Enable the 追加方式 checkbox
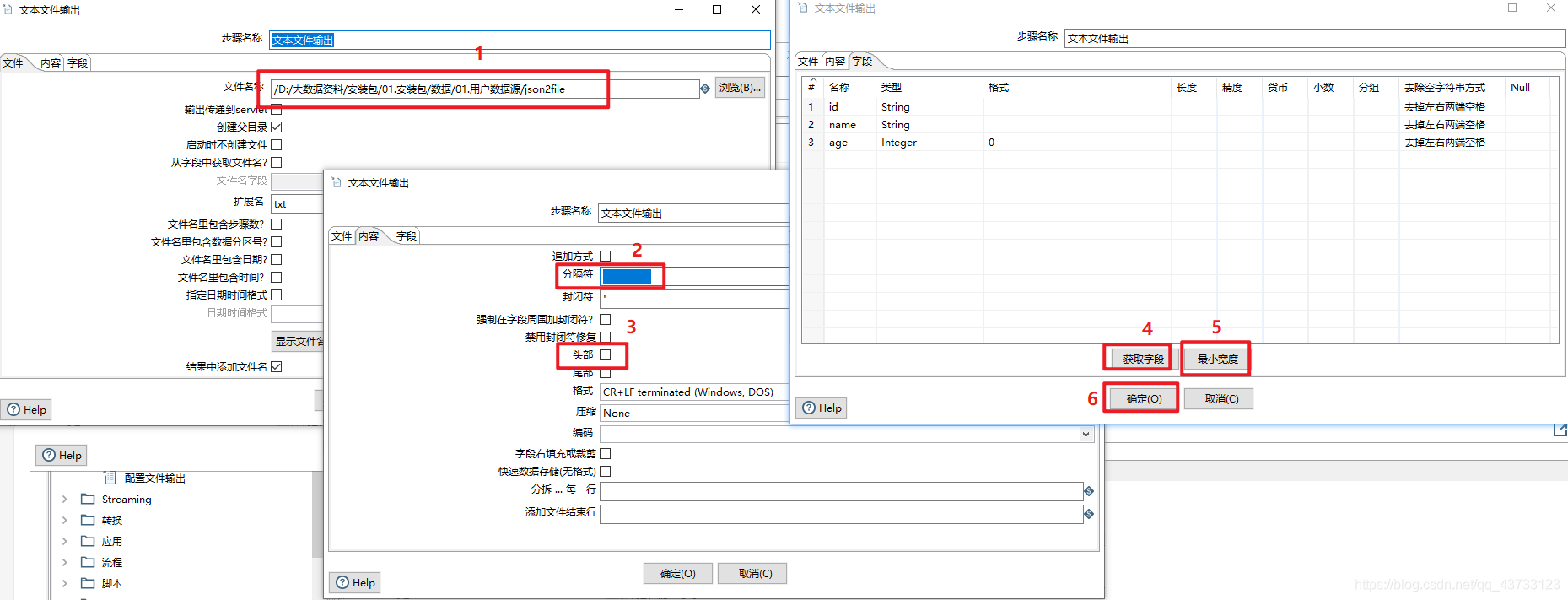This screenshot has height=600, width=1568. pyautogui.click(x=606, y=256)
